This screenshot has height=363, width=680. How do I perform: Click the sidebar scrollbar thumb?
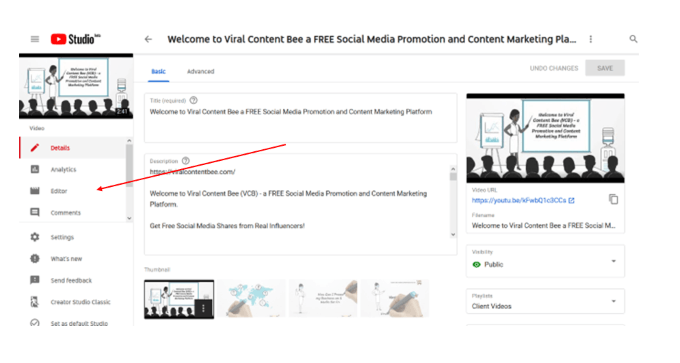click(129, 165)
